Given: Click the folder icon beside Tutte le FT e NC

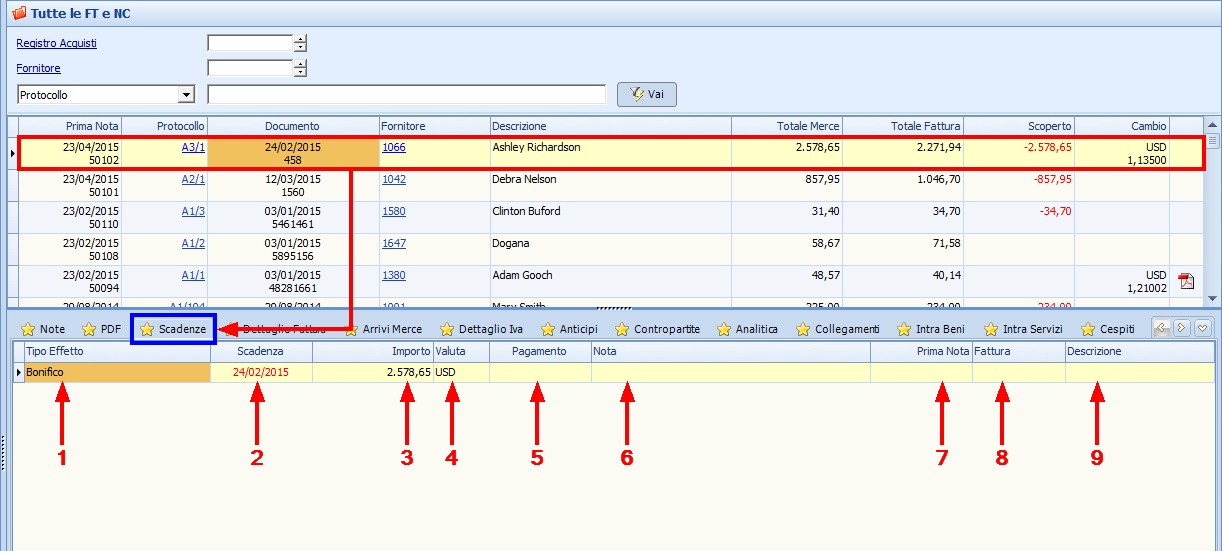Looking at the screenshot, I should coord(18,14).
